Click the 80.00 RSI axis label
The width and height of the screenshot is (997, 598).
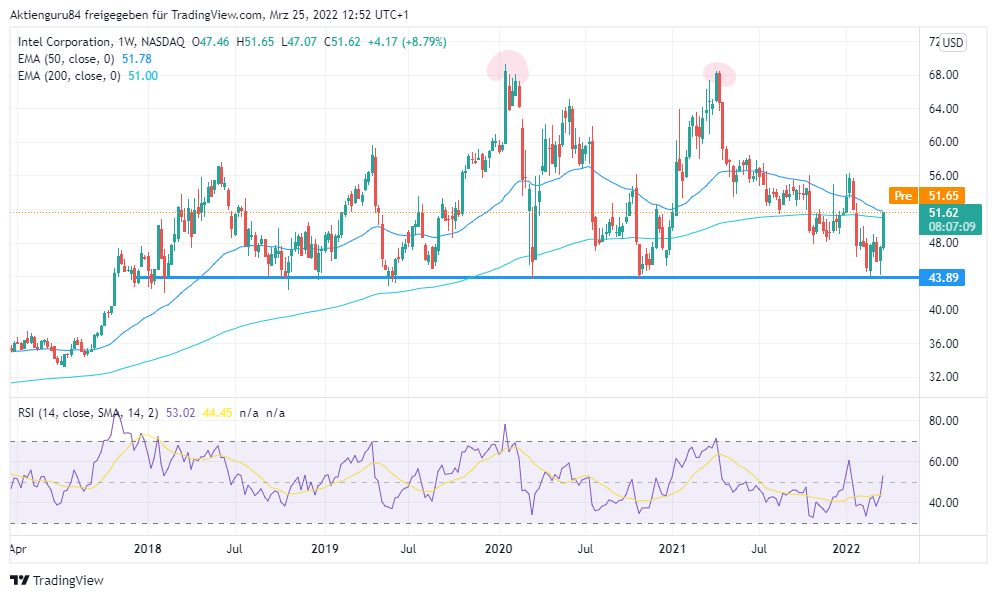[x=944, y=421]
